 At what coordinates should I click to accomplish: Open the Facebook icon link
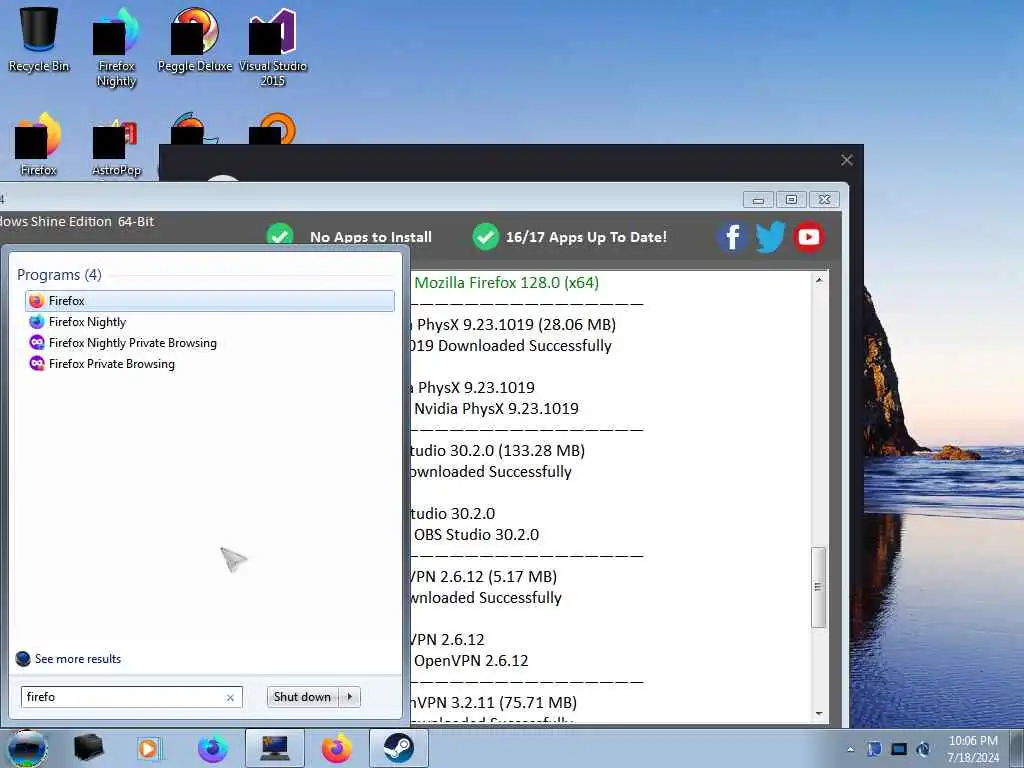732,236
